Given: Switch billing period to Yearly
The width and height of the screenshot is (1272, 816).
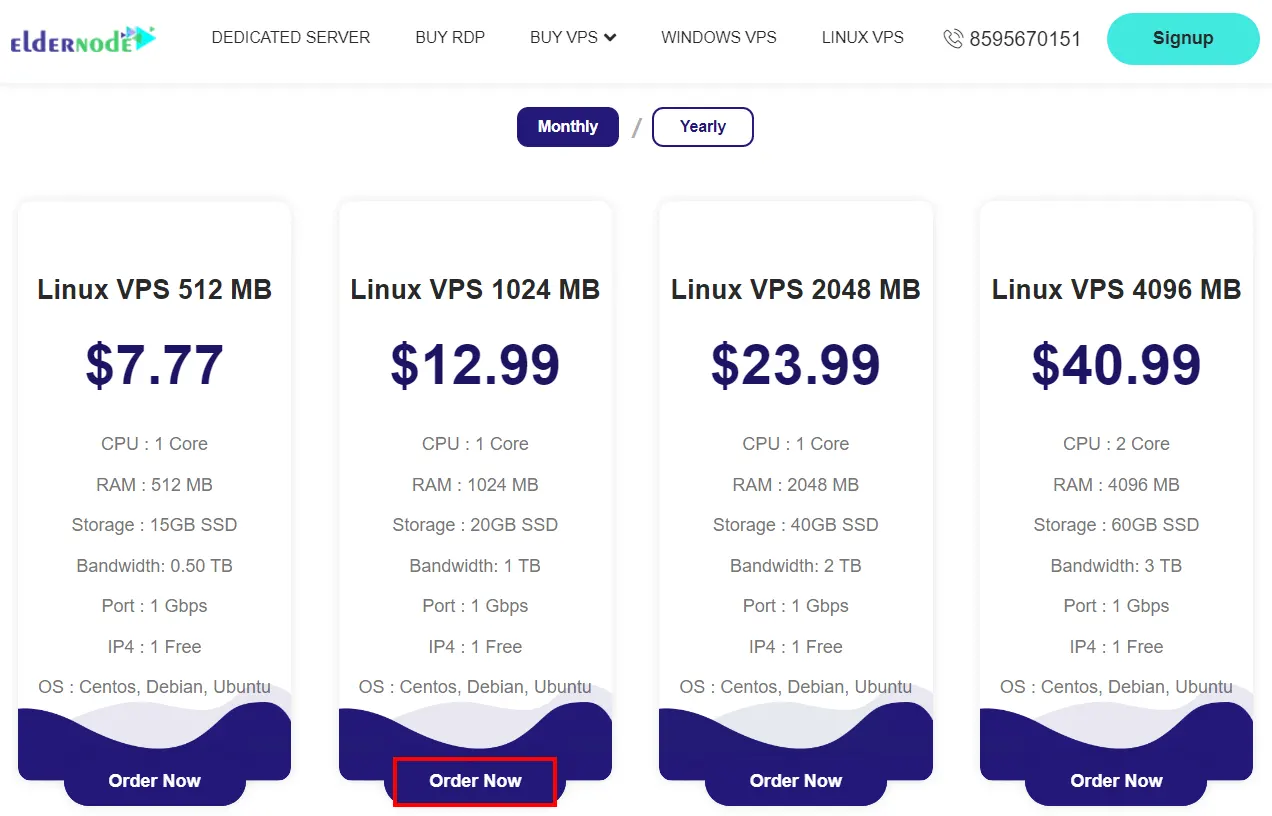Looking at the screenshot, I should click(702, 127).
